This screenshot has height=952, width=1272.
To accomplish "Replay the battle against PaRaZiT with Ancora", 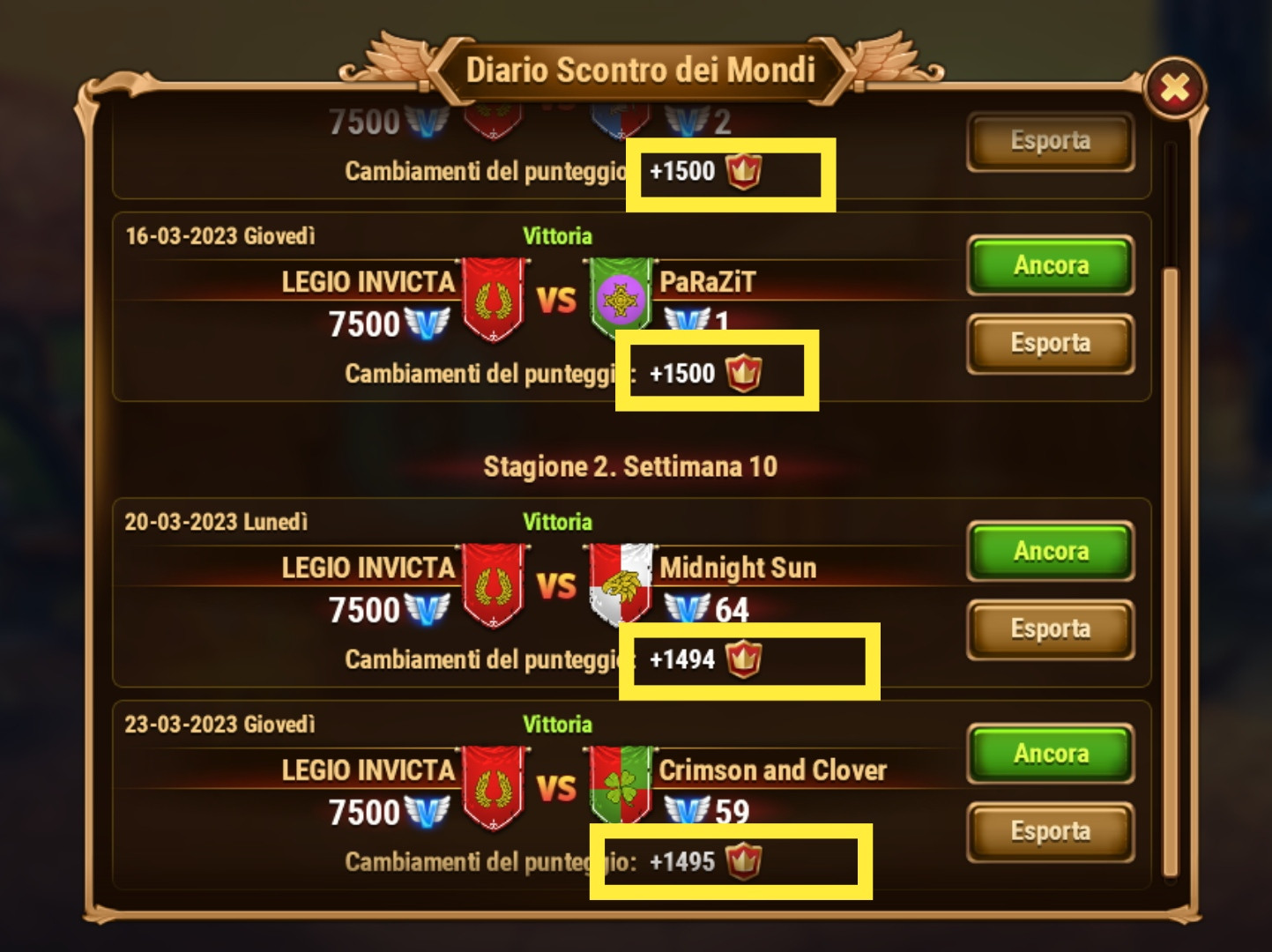I will pyautogui.click(x=1050, y=264).
